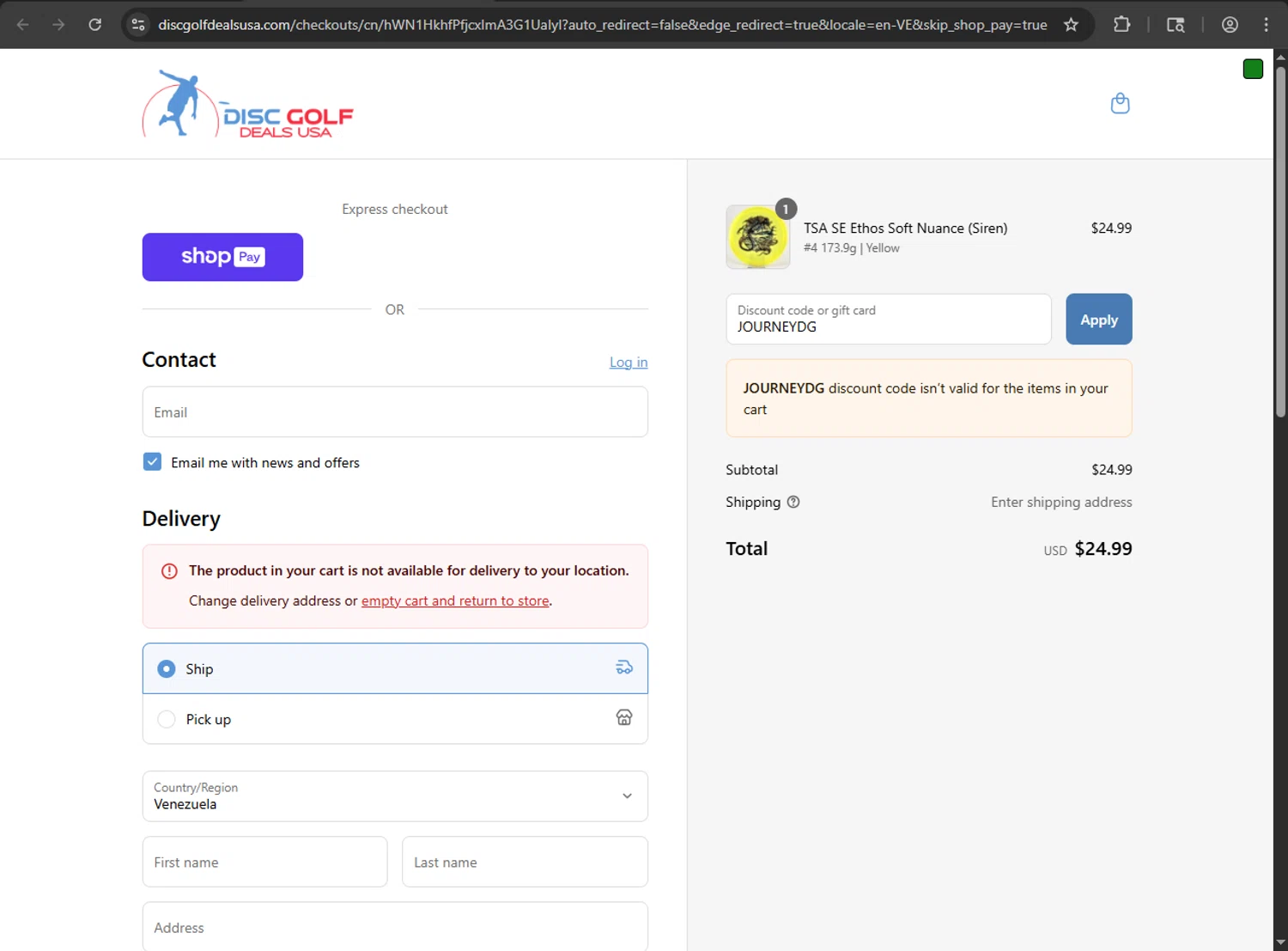Click the Total amount $24.99
1288x951 pixels.
pos(1103,549)
